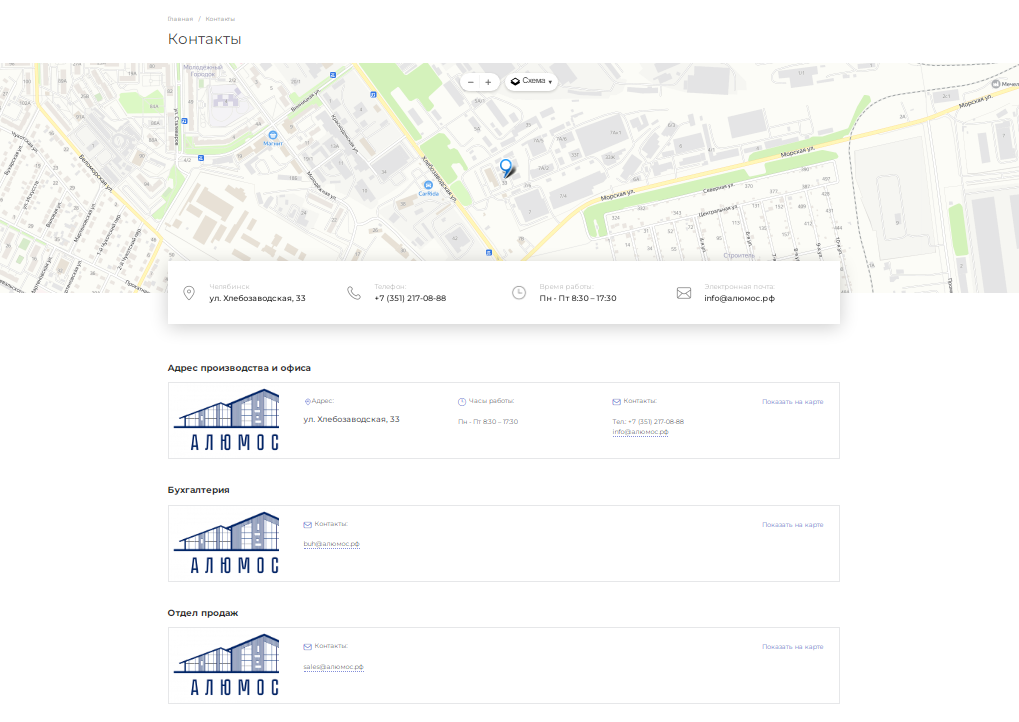Zoom out the map with minus button
Viewport: 1019px width, 722px height.
[471, 82]
